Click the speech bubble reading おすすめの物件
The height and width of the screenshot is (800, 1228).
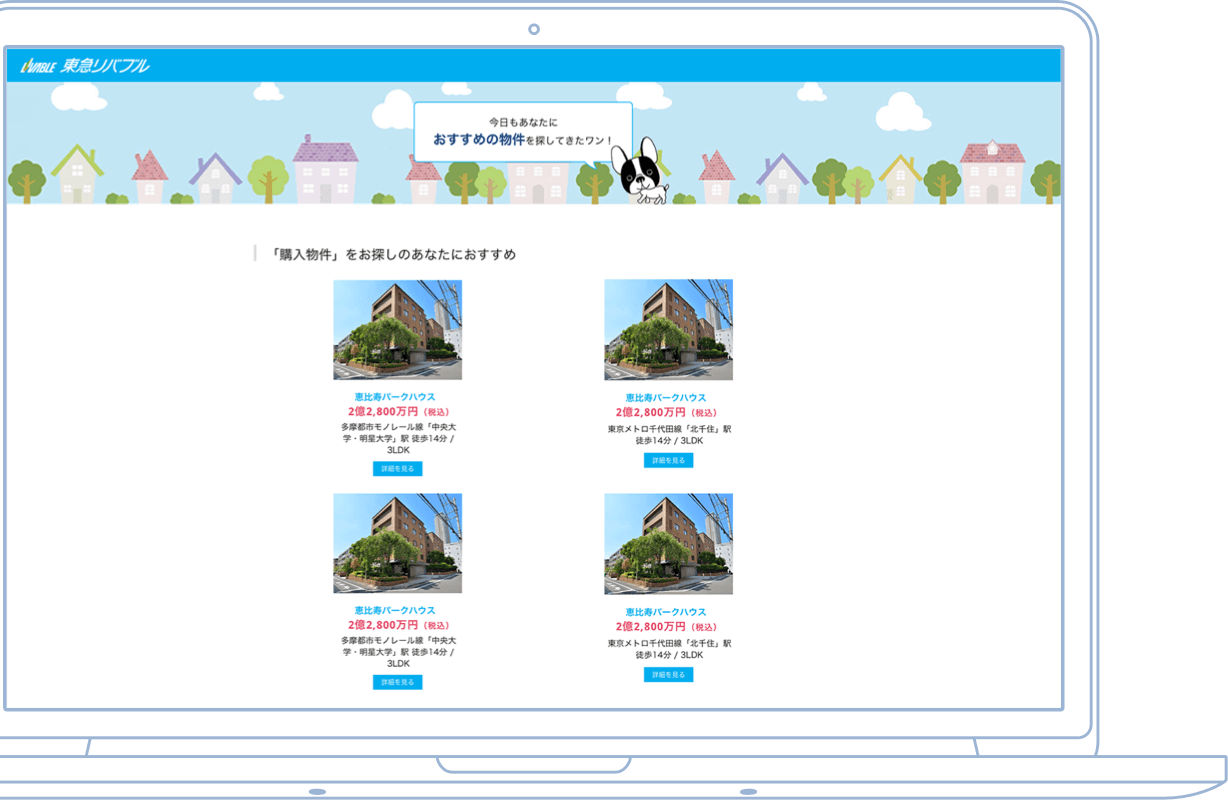click(522, 132)
